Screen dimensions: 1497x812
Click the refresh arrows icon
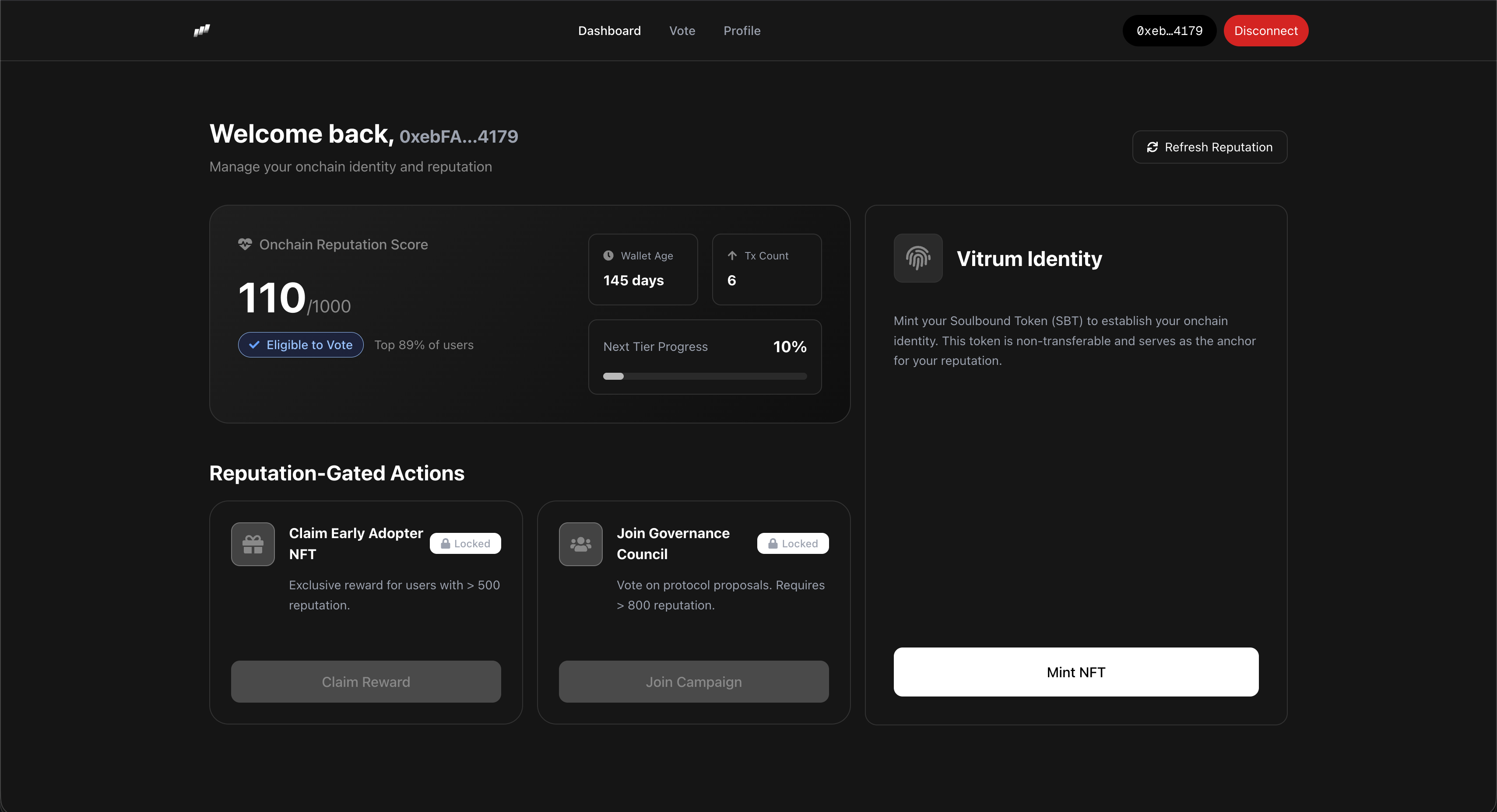tap(1153, 147)
